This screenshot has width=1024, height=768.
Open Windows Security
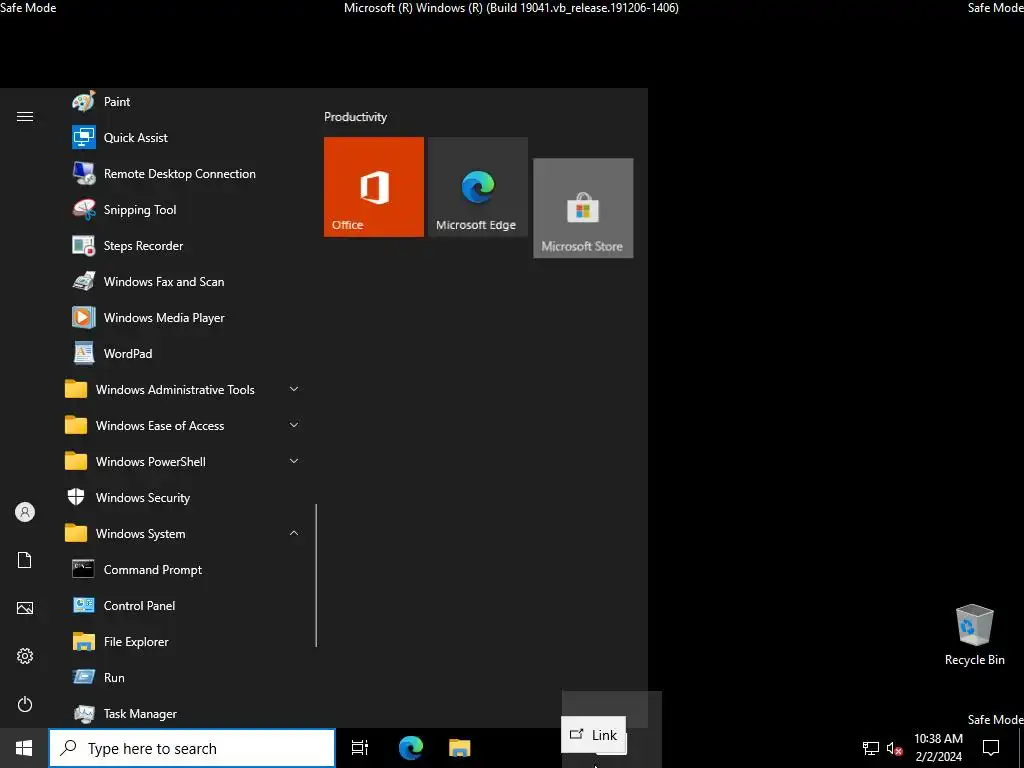(x=183, y=498)
